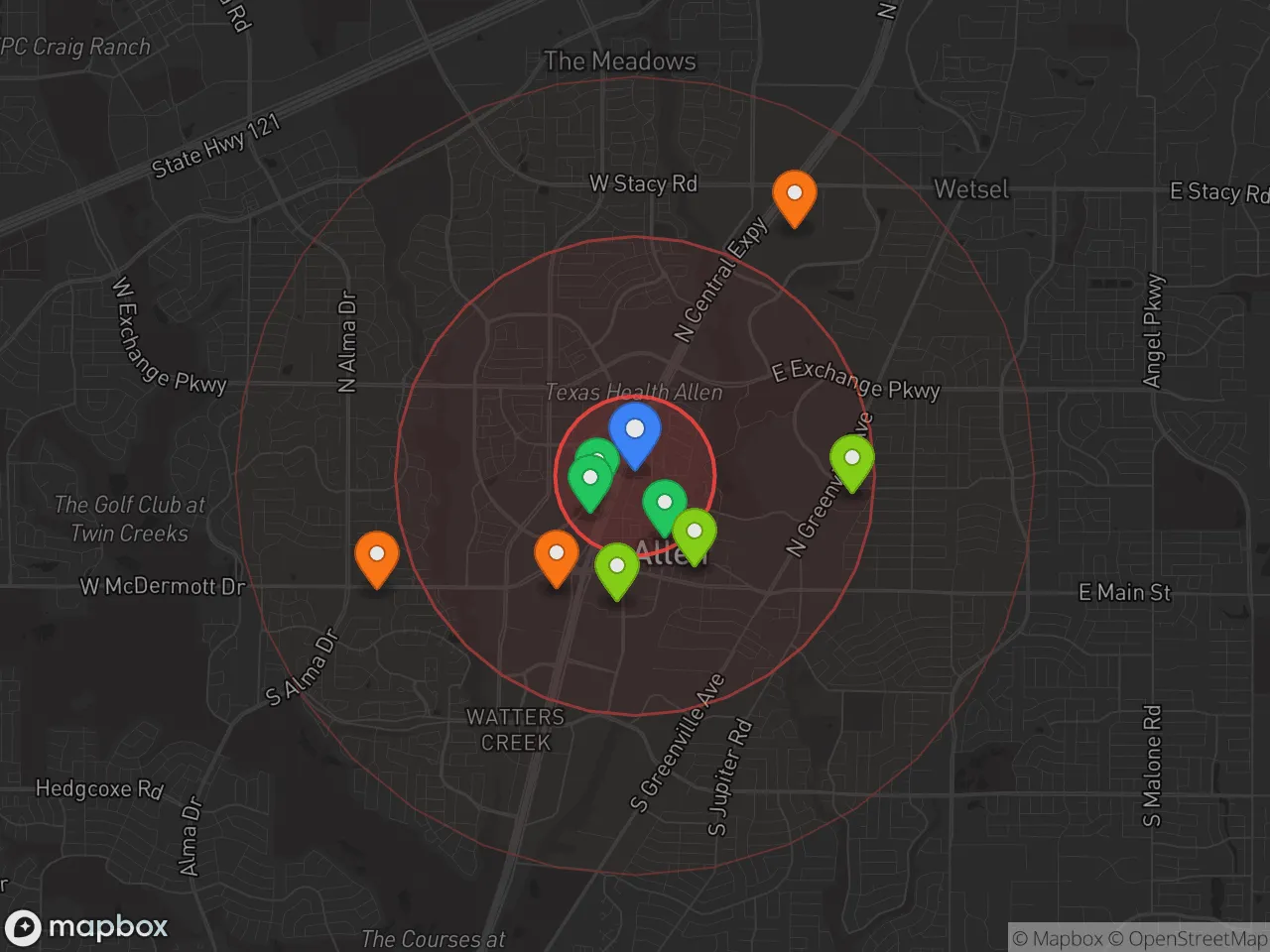Open the Mapbox logo link

(87, 927)
